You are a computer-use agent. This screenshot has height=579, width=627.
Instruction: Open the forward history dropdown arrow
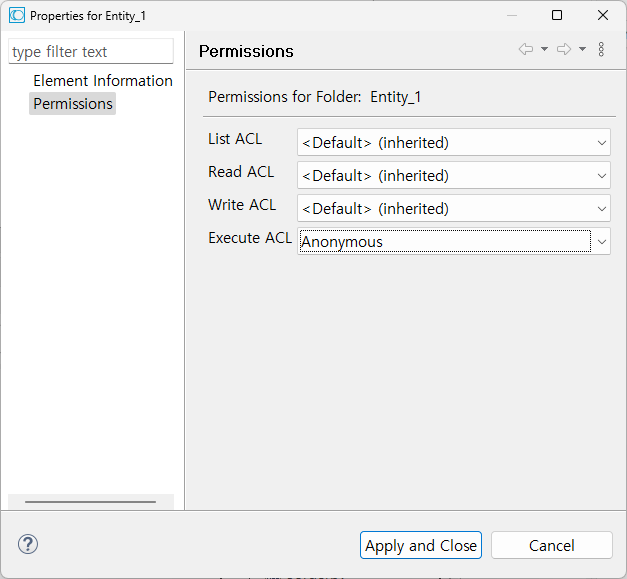point(583,49)
